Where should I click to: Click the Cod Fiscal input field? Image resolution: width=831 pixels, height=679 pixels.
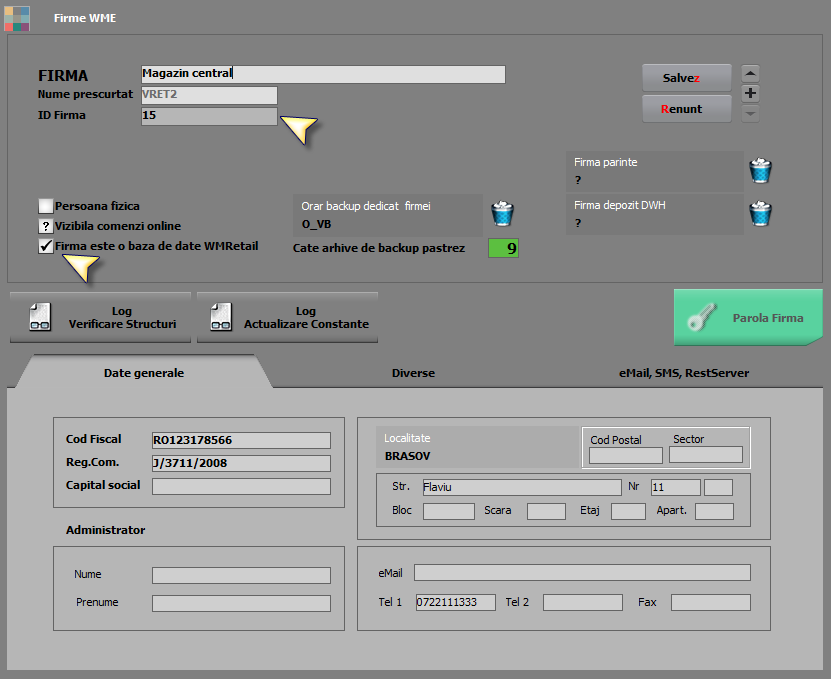pyautogui.click(x=241, y=440)
